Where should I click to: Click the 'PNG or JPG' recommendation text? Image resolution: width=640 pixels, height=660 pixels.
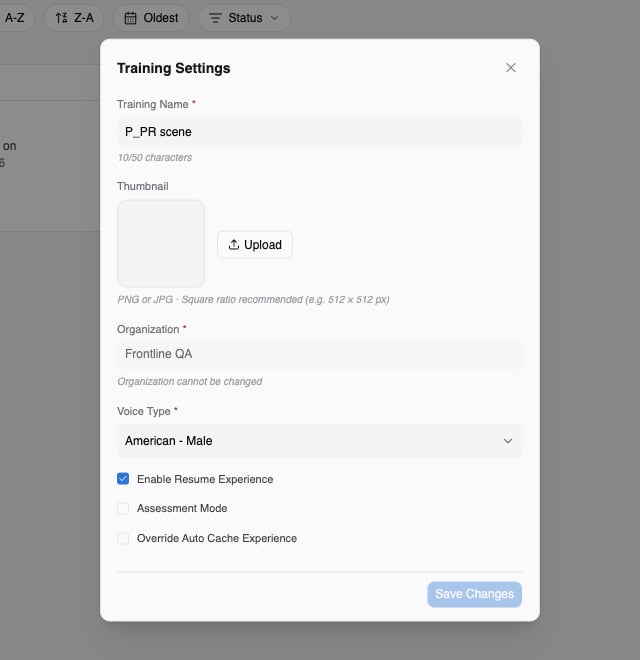[253, 300]
